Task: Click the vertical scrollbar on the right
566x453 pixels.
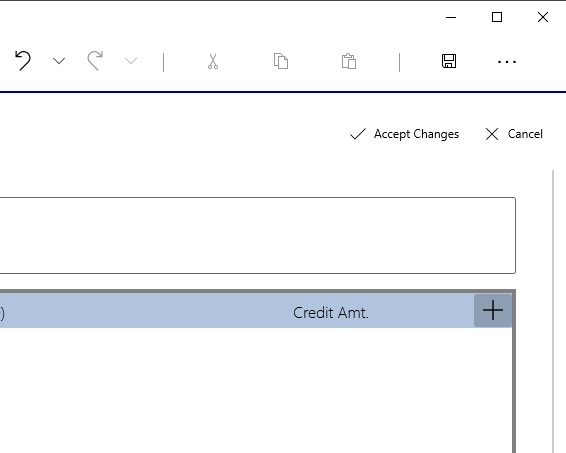Action: (553, 310)
